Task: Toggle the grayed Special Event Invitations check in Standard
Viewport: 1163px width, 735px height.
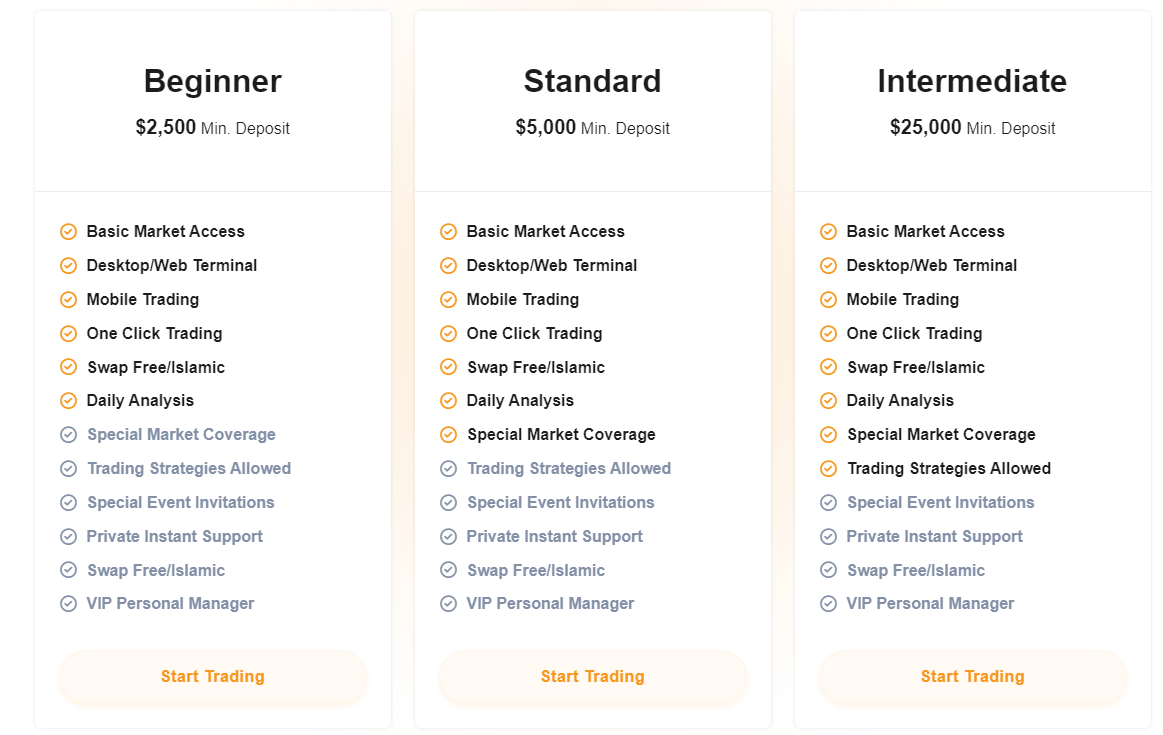Action: [448, 502]
